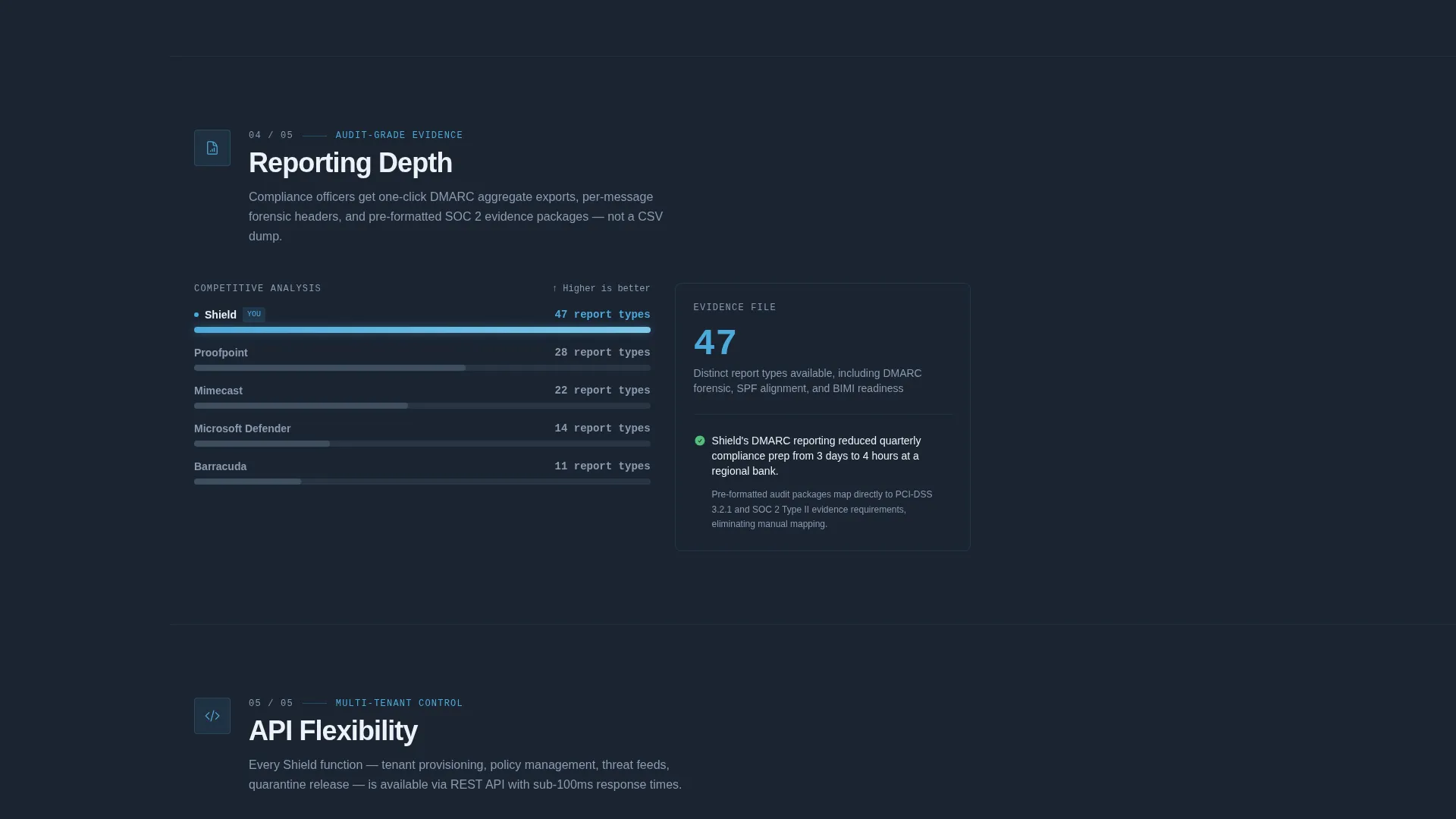The height and width of the screenshot is (819, 1456).
Task: Click the Higher is better note
Action: click(601, 289)
